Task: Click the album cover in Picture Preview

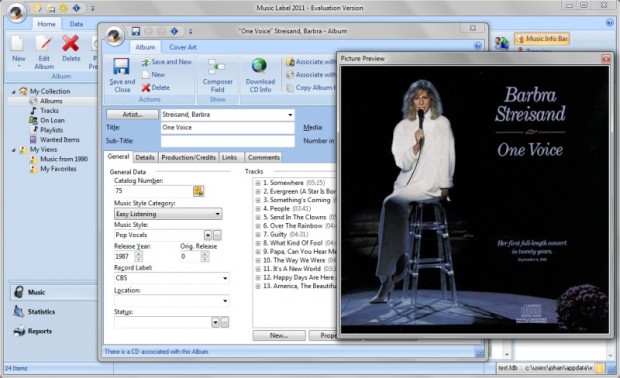Action: [474, 200]
